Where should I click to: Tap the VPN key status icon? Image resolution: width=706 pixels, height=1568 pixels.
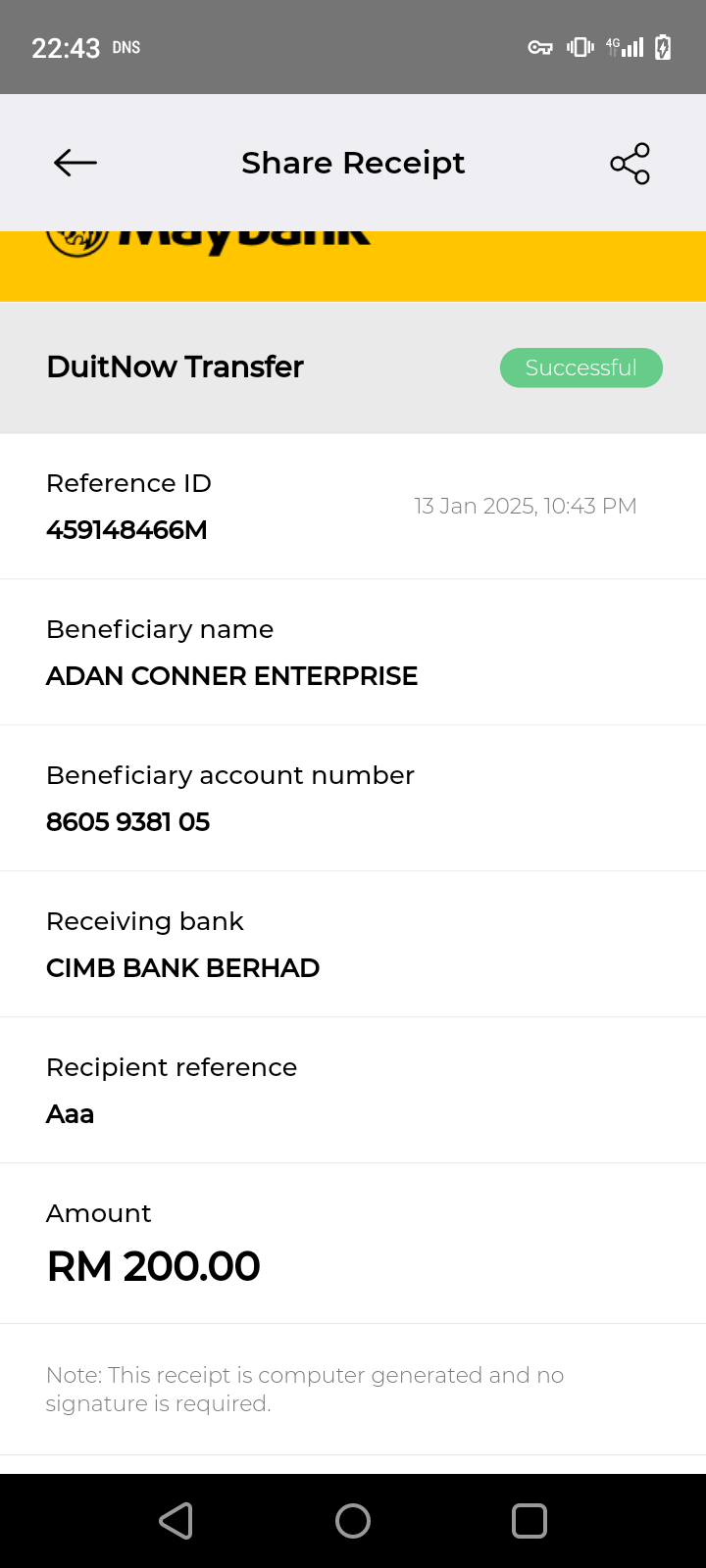(540, 47)
